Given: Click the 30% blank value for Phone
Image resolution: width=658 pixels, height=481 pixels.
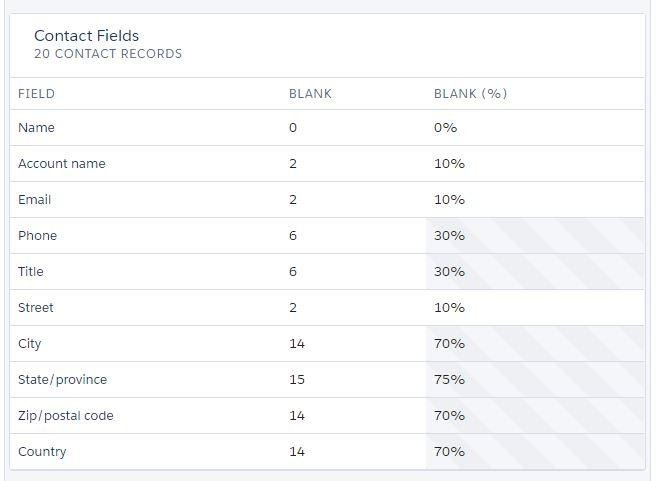Looking at the screenshot, I should tap(449, 235).
